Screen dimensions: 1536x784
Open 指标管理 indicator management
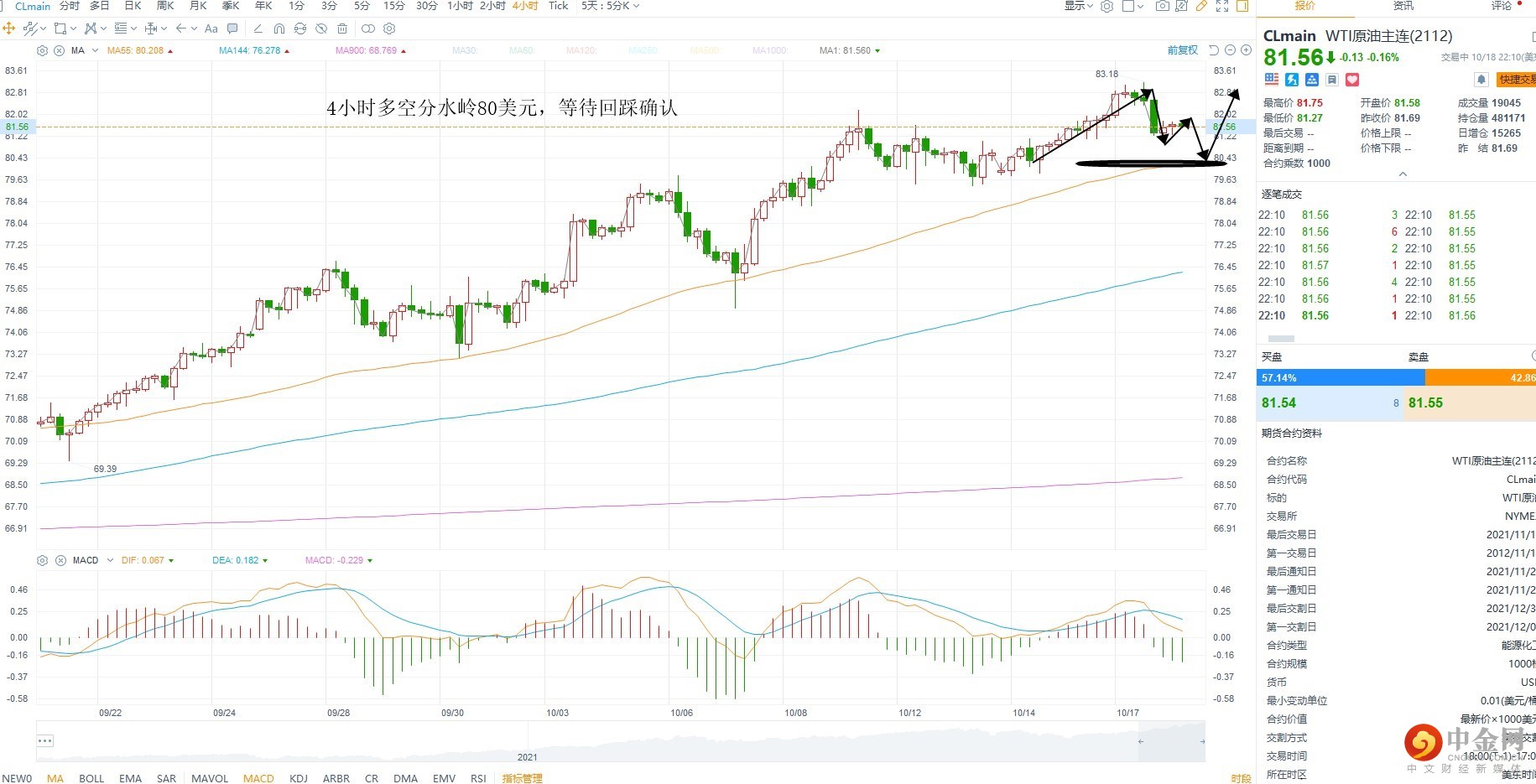(523, 778)
